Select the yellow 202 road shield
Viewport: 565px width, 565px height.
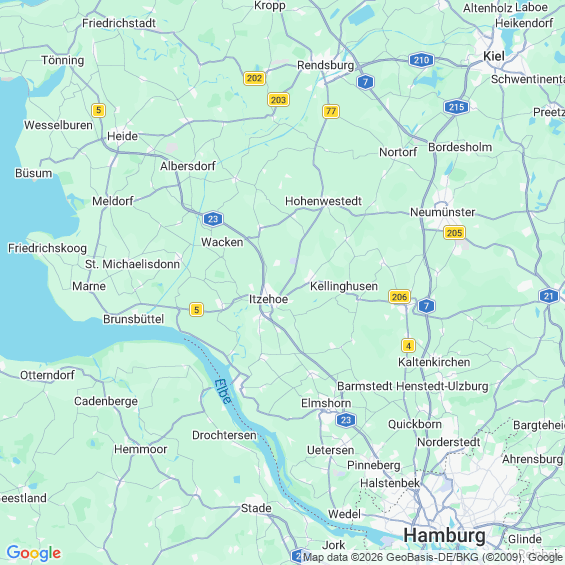point(254,78)
